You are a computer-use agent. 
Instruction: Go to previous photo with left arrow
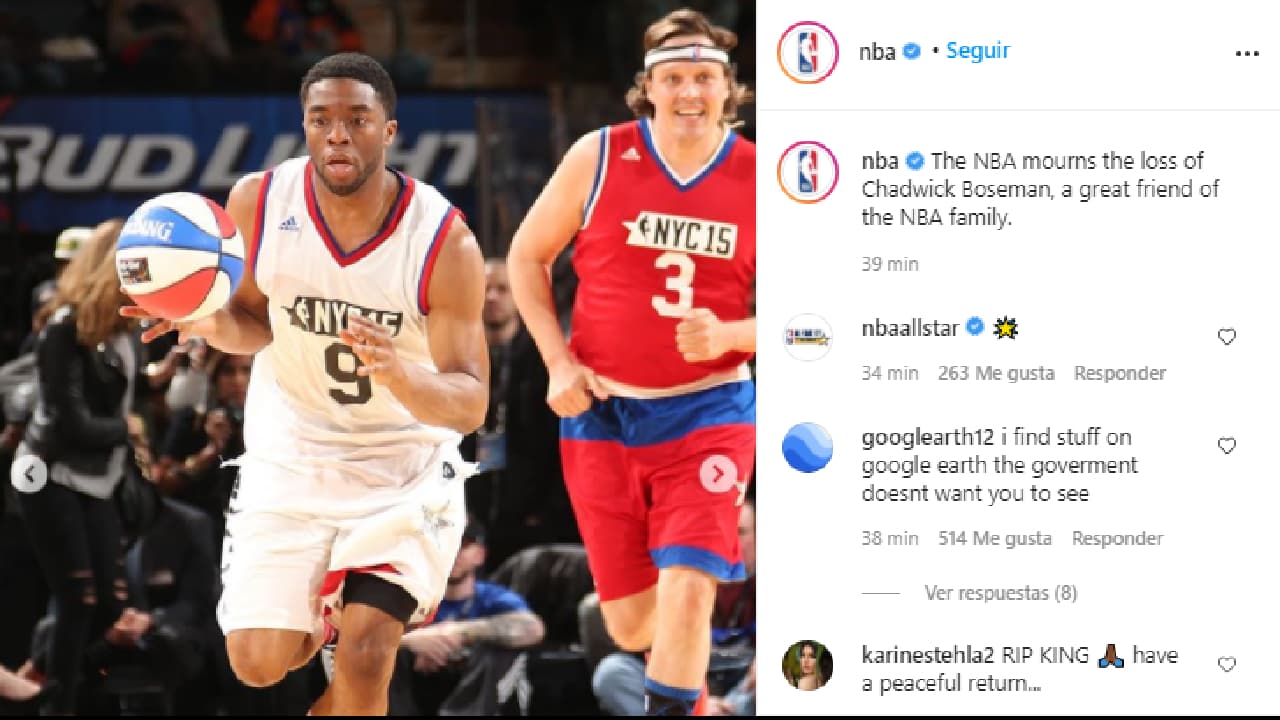coord(29,473)
